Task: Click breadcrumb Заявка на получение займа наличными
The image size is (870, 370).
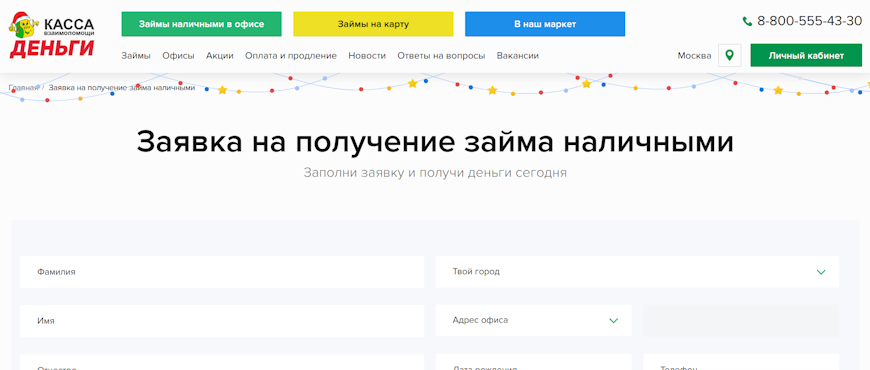Action: [x=122, y=88]
